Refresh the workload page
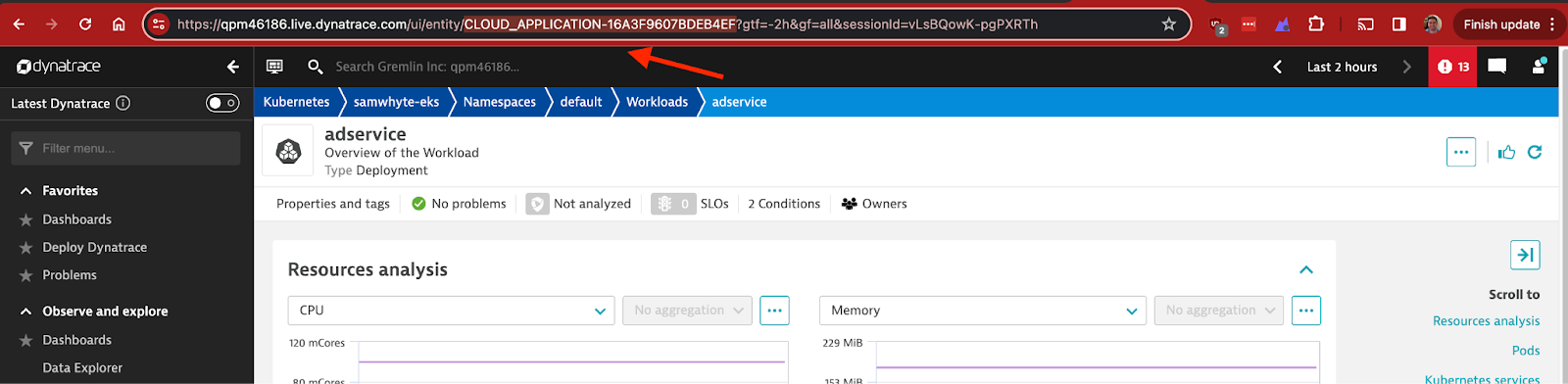 tap(1535, 152)
